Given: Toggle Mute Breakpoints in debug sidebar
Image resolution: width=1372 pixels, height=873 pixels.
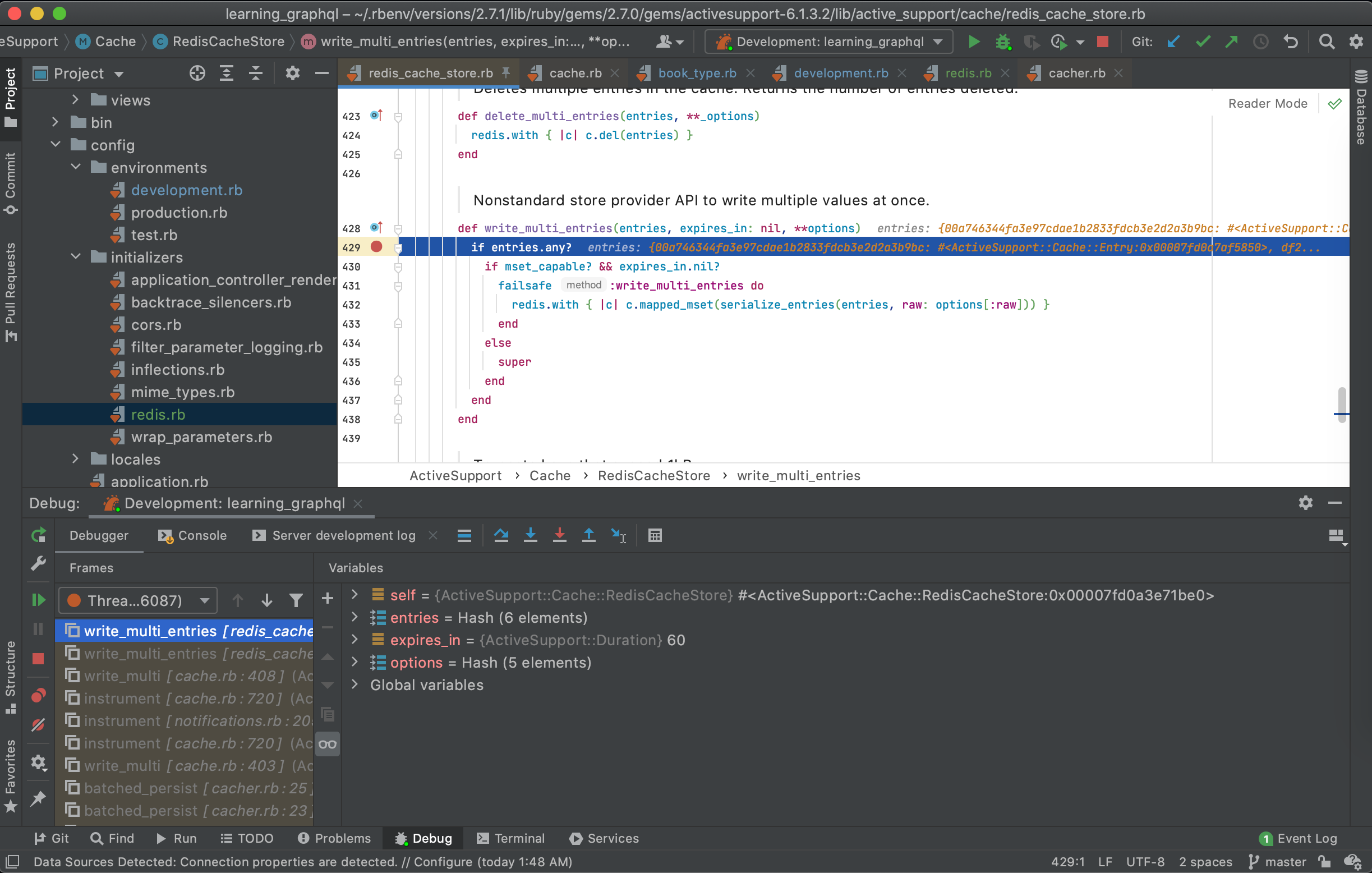Looking at the screenshot, I should tap(38, 725).
